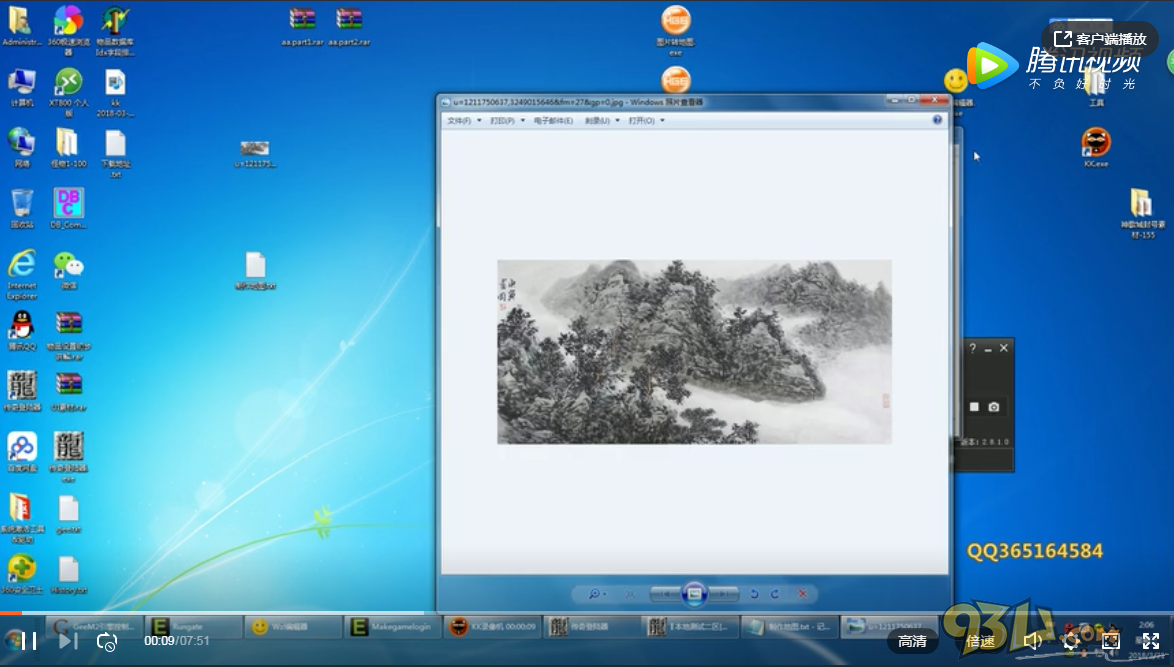Rotate the photo counterclockwise
The height and width of the screenshot is (667, 1174).
coord(754,594)
